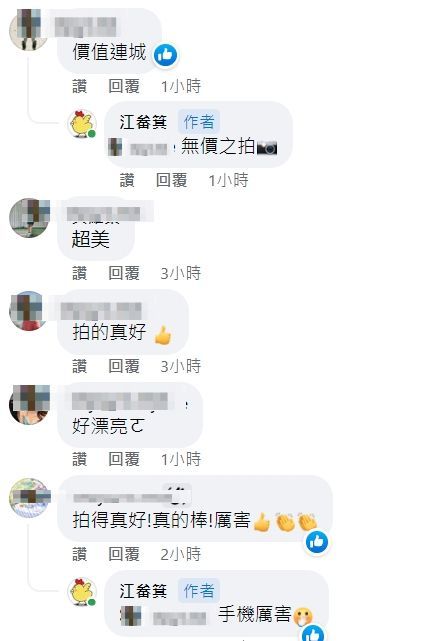
Task: Open chicken avatar beside 無價之拍 reply
Action: [x=82, y=123]
